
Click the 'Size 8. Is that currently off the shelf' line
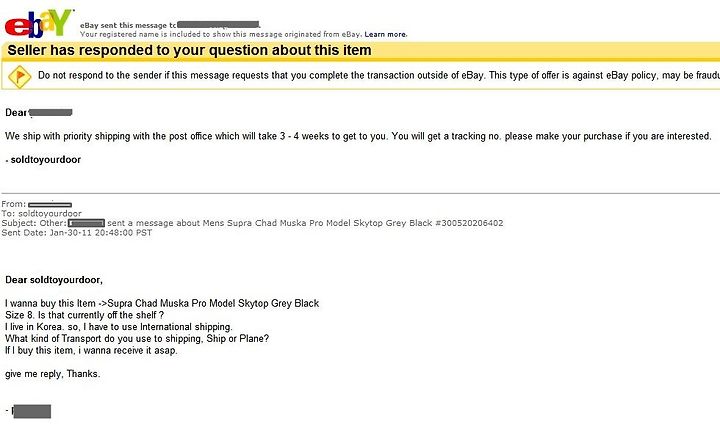coord(84,315)
